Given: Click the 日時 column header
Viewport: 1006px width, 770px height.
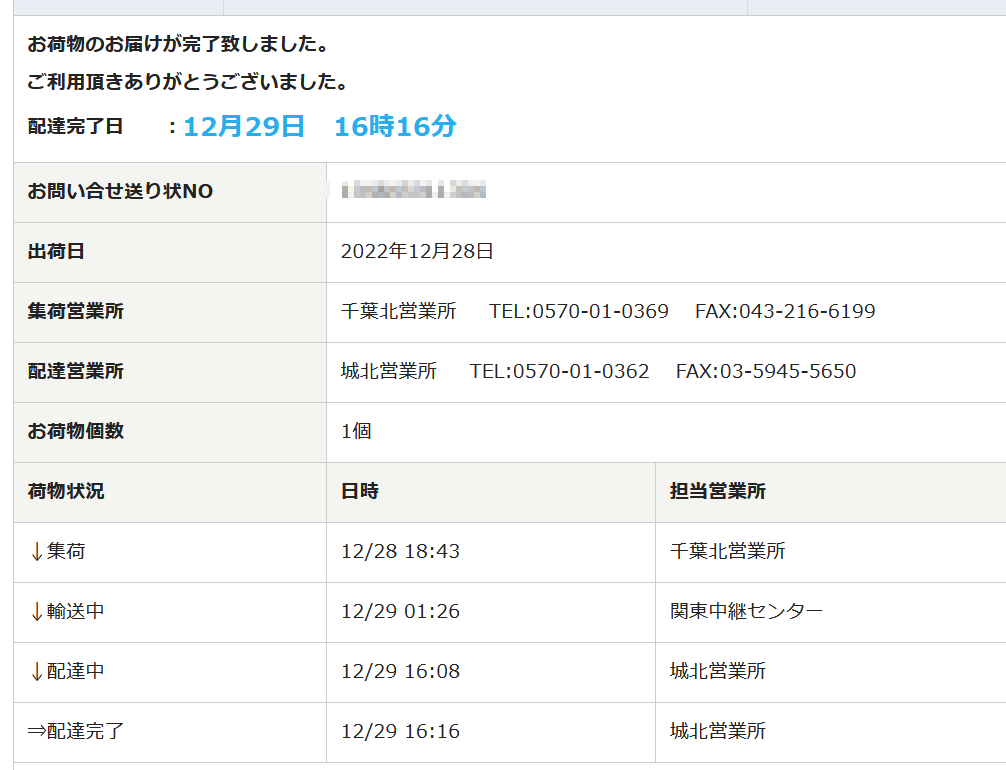Looking at the screenshot, I should 360,492.
